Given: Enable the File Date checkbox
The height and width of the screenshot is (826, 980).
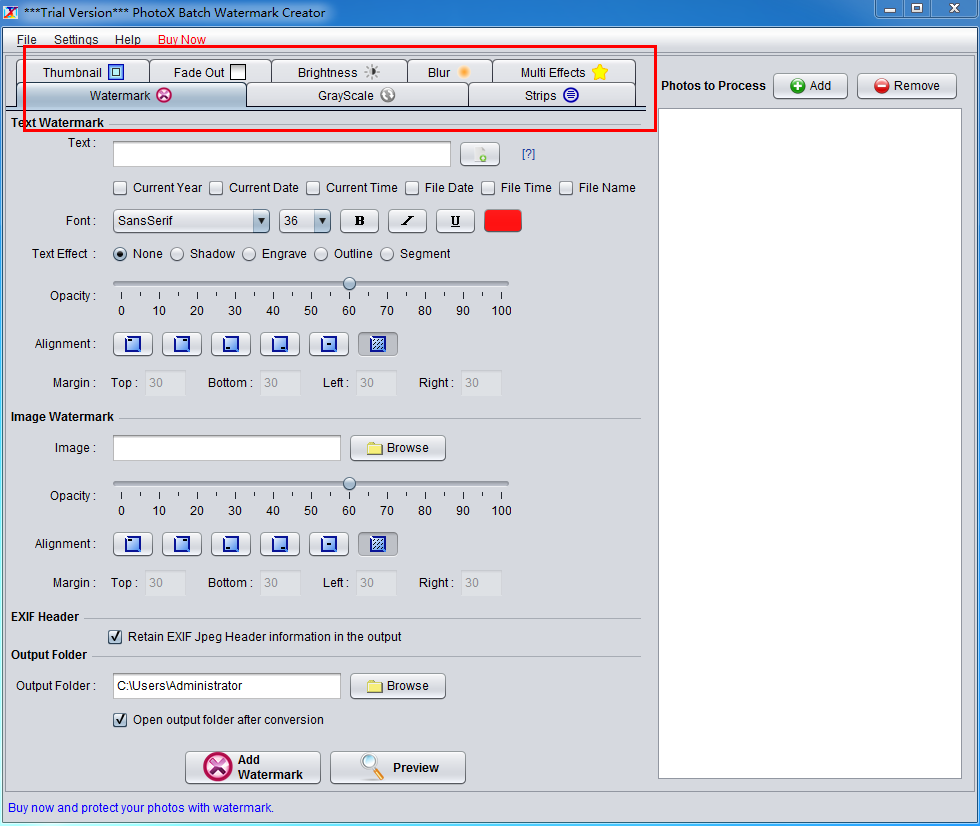Looking at the screenshot, I should [412, 188].
